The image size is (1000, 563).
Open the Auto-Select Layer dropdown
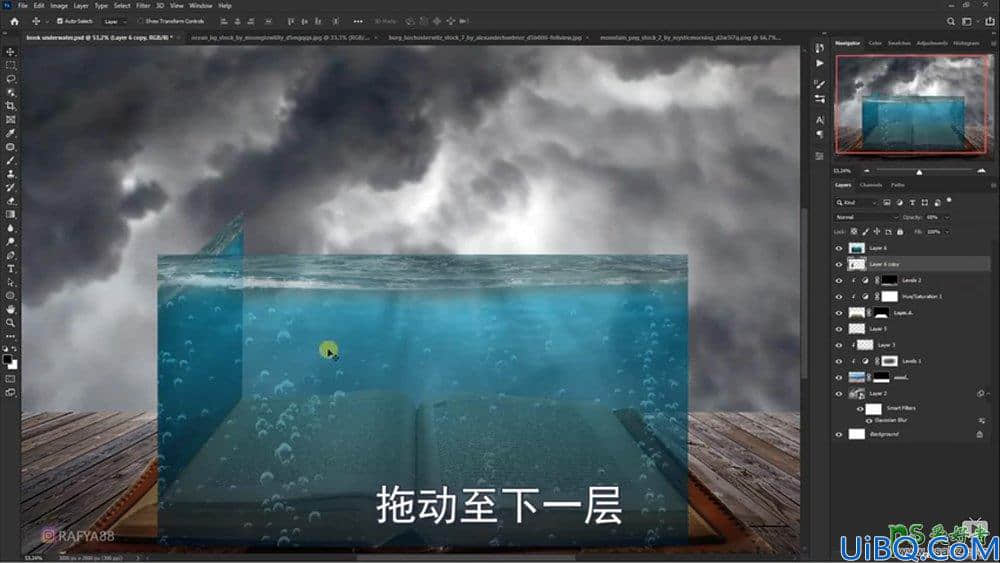pyautogui.click(x=114, y=21)
